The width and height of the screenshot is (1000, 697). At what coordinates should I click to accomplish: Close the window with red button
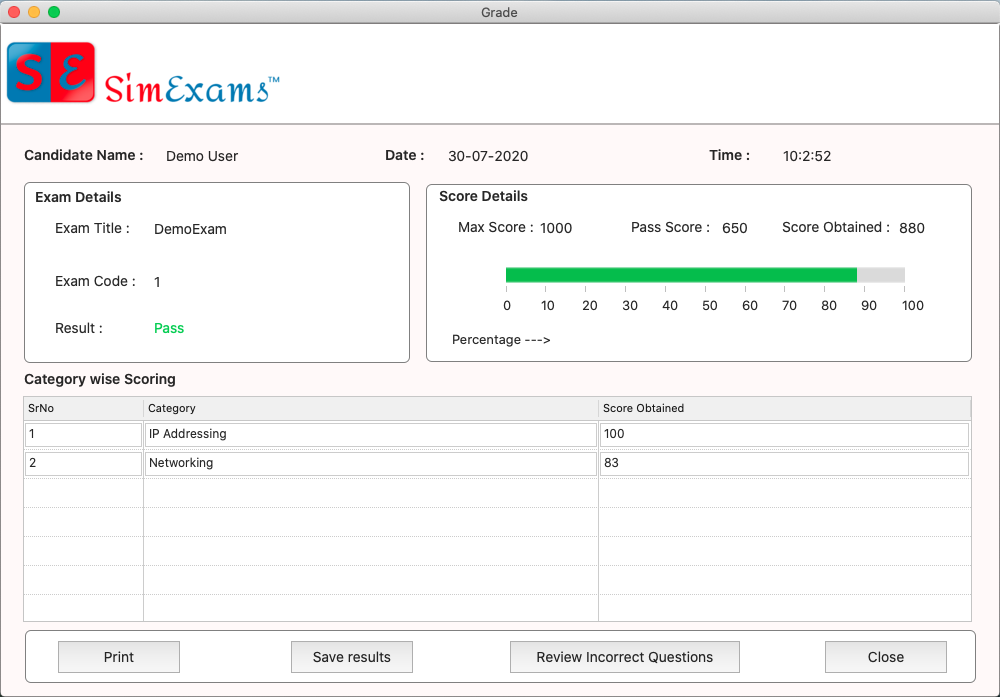(14, 12)
